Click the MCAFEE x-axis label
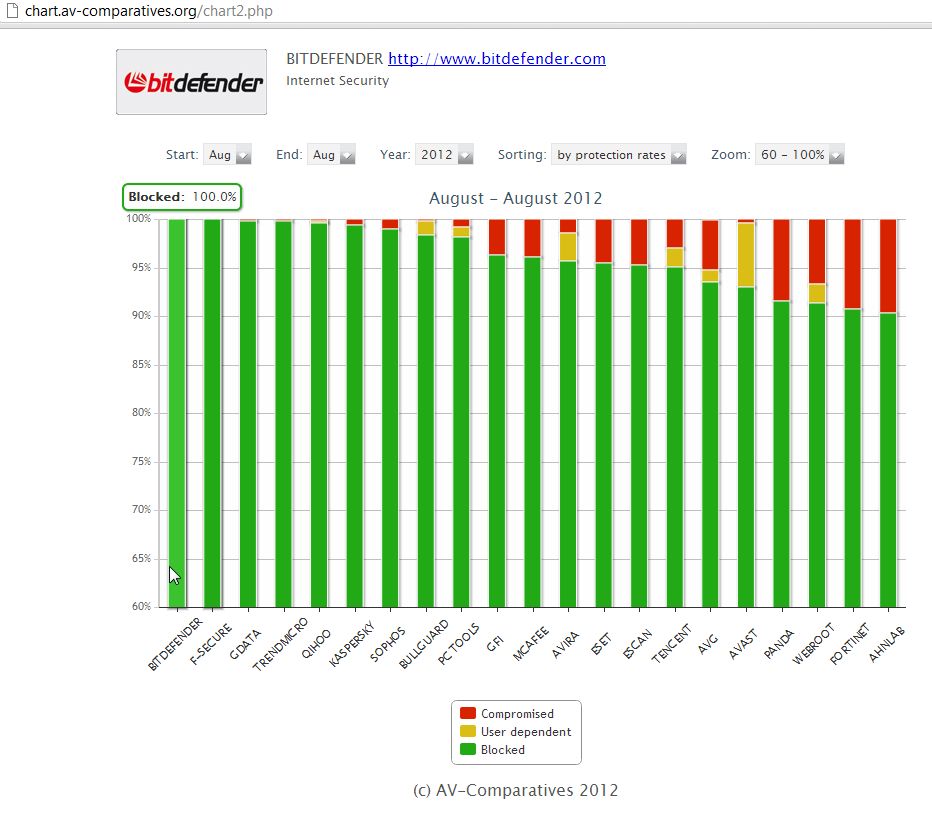The image size is (932, 817). coord(531,643)
